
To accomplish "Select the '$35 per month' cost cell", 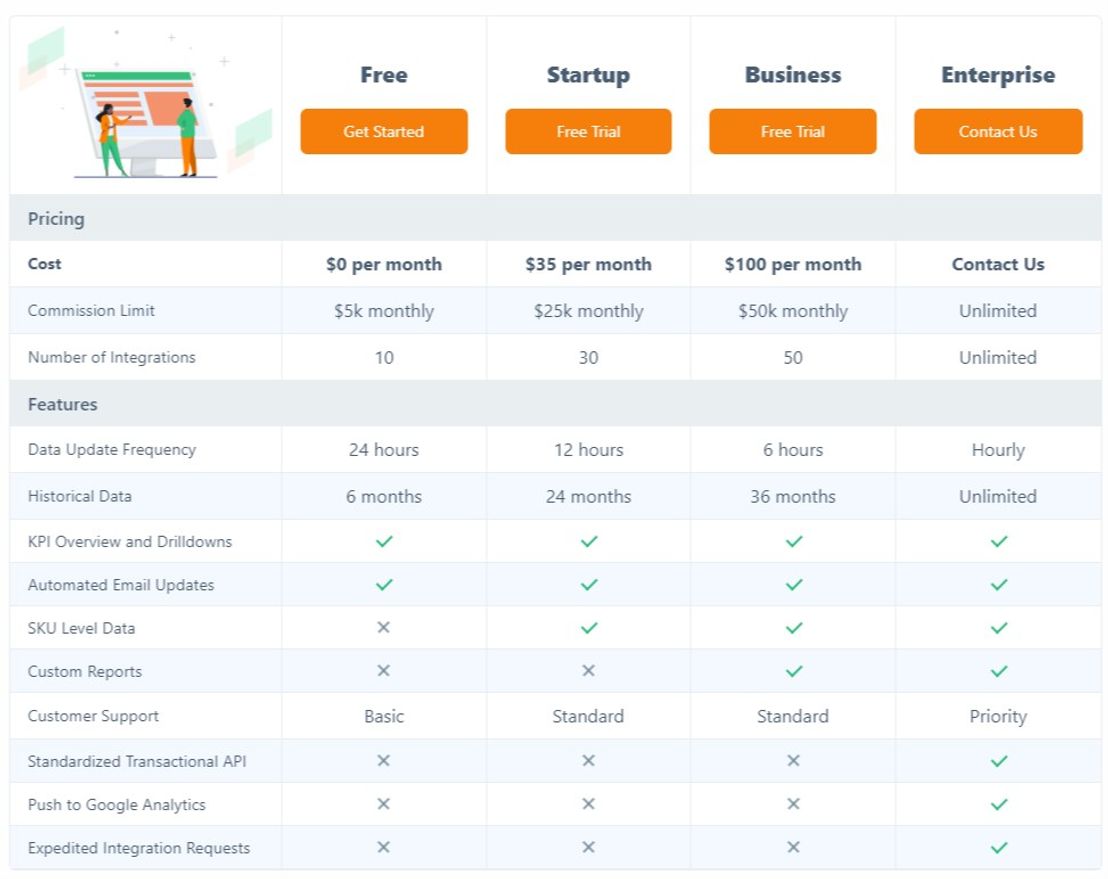I will (x=588, y=264).
